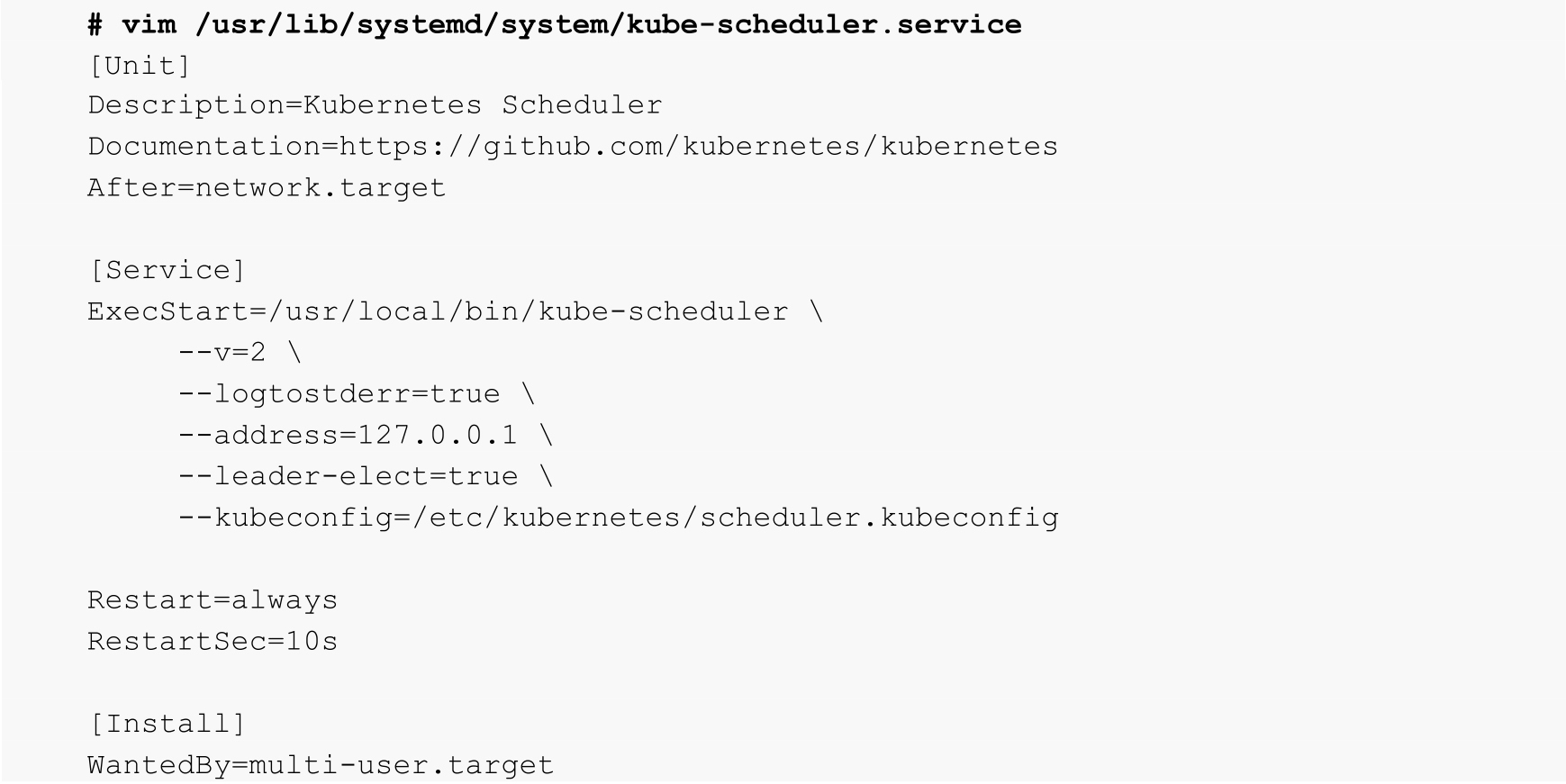1566x784 pixels.
Task: Click the --address=127.0.0.1 option
Action: [348, 436]
